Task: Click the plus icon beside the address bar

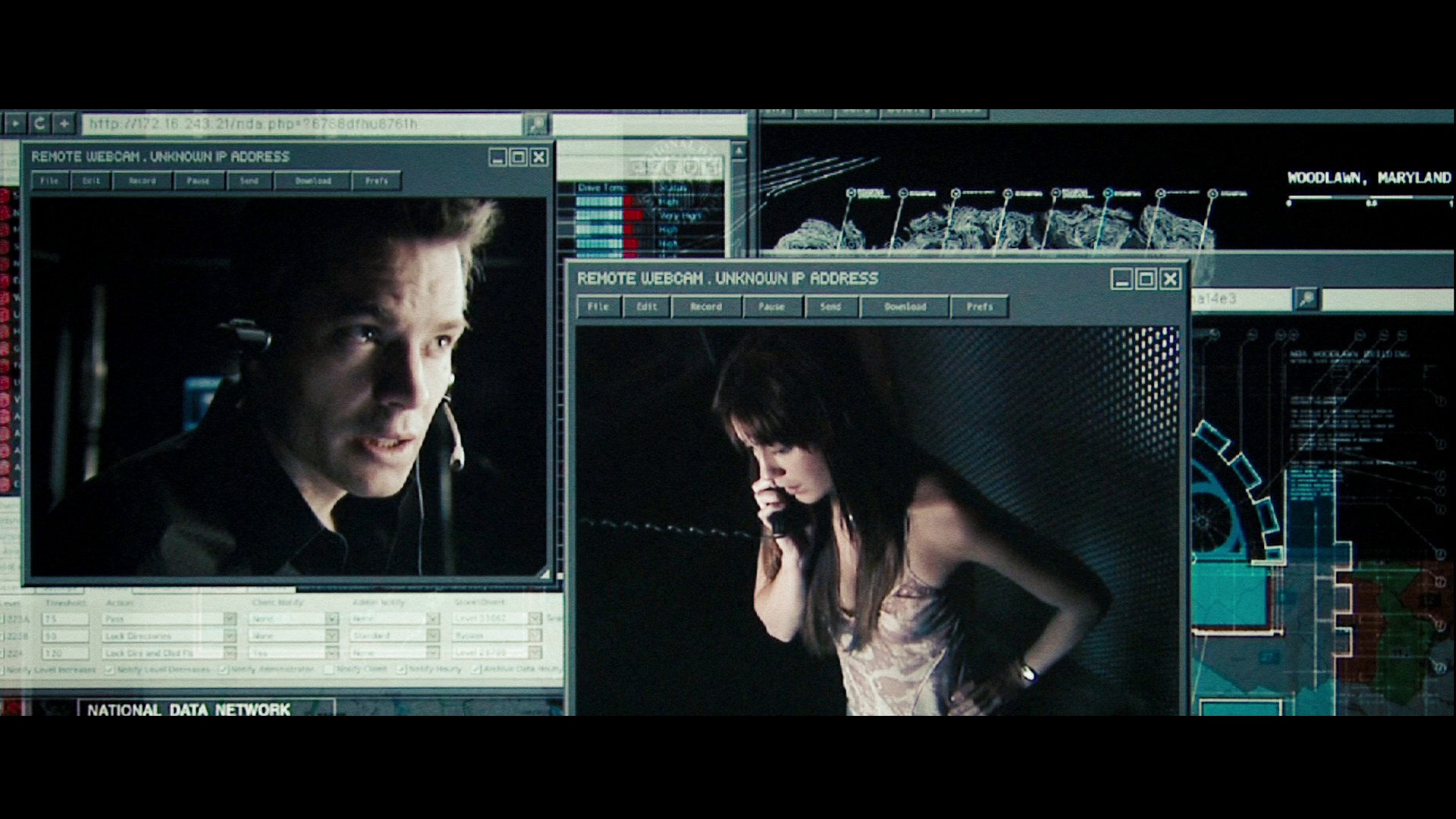Action: point(64,123)
